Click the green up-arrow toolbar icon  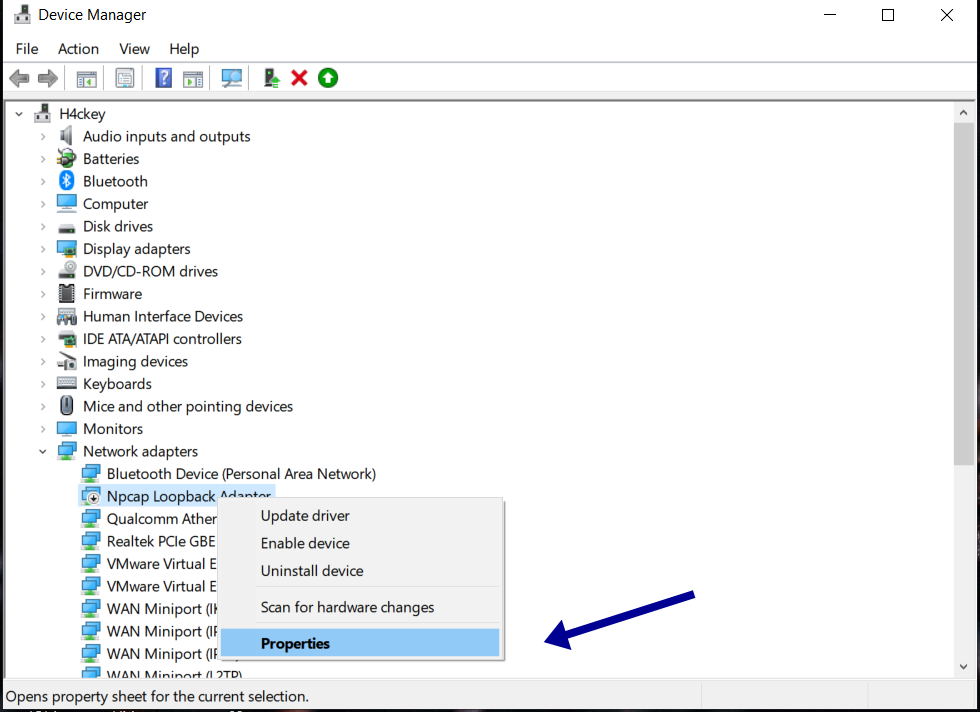327,77
